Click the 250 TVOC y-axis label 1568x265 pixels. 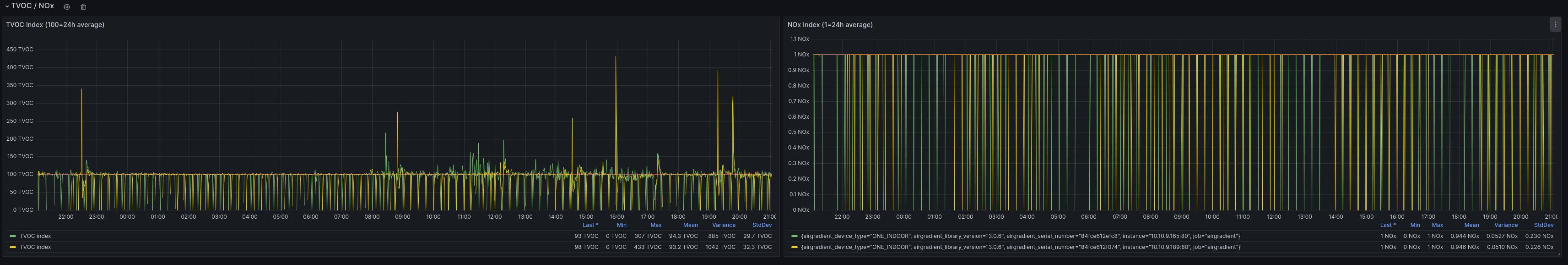click(20, 121)
